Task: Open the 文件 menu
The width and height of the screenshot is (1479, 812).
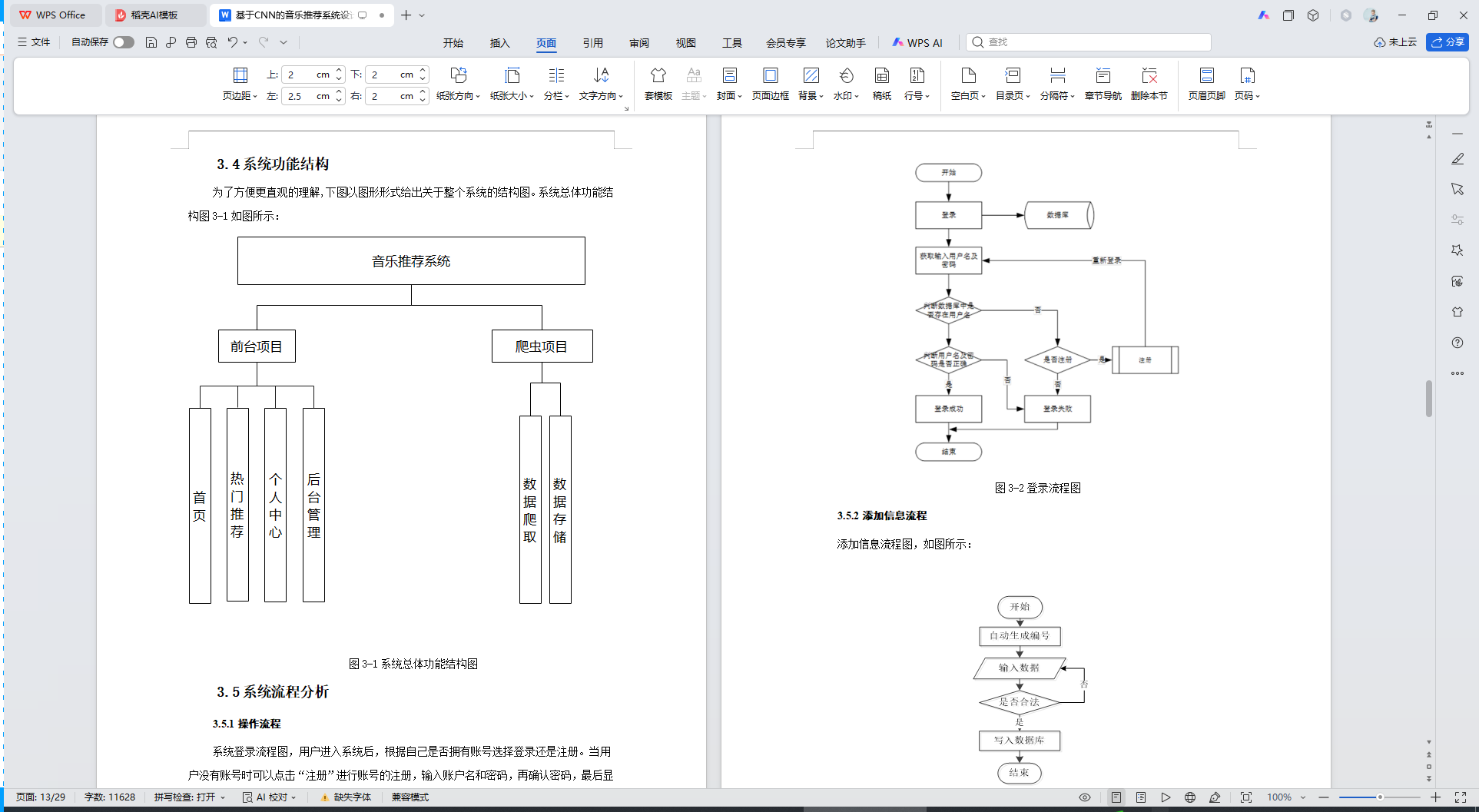Action: pos(34,42)
